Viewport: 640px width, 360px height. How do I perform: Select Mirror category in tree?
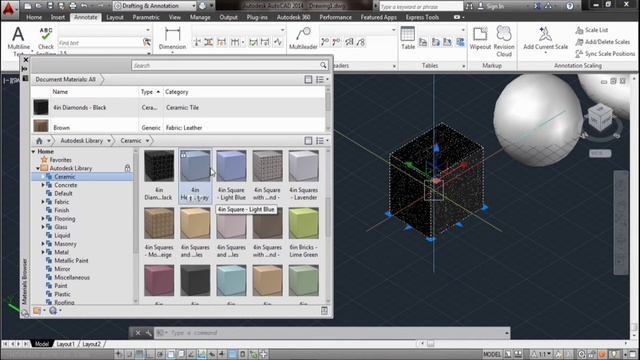click(x=62, y=269)
